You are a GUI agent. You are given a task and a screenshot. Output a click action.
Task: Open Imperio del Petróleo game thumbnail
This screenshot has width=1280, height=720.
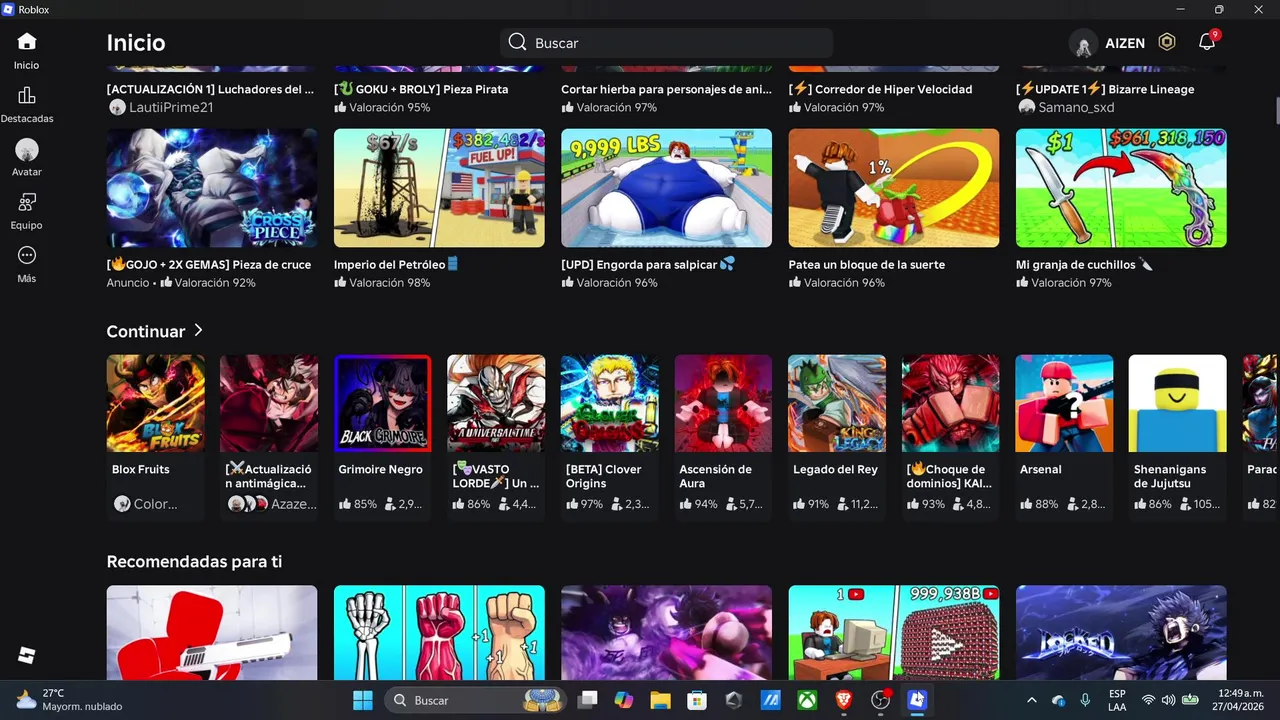click(x=439, y=188)
